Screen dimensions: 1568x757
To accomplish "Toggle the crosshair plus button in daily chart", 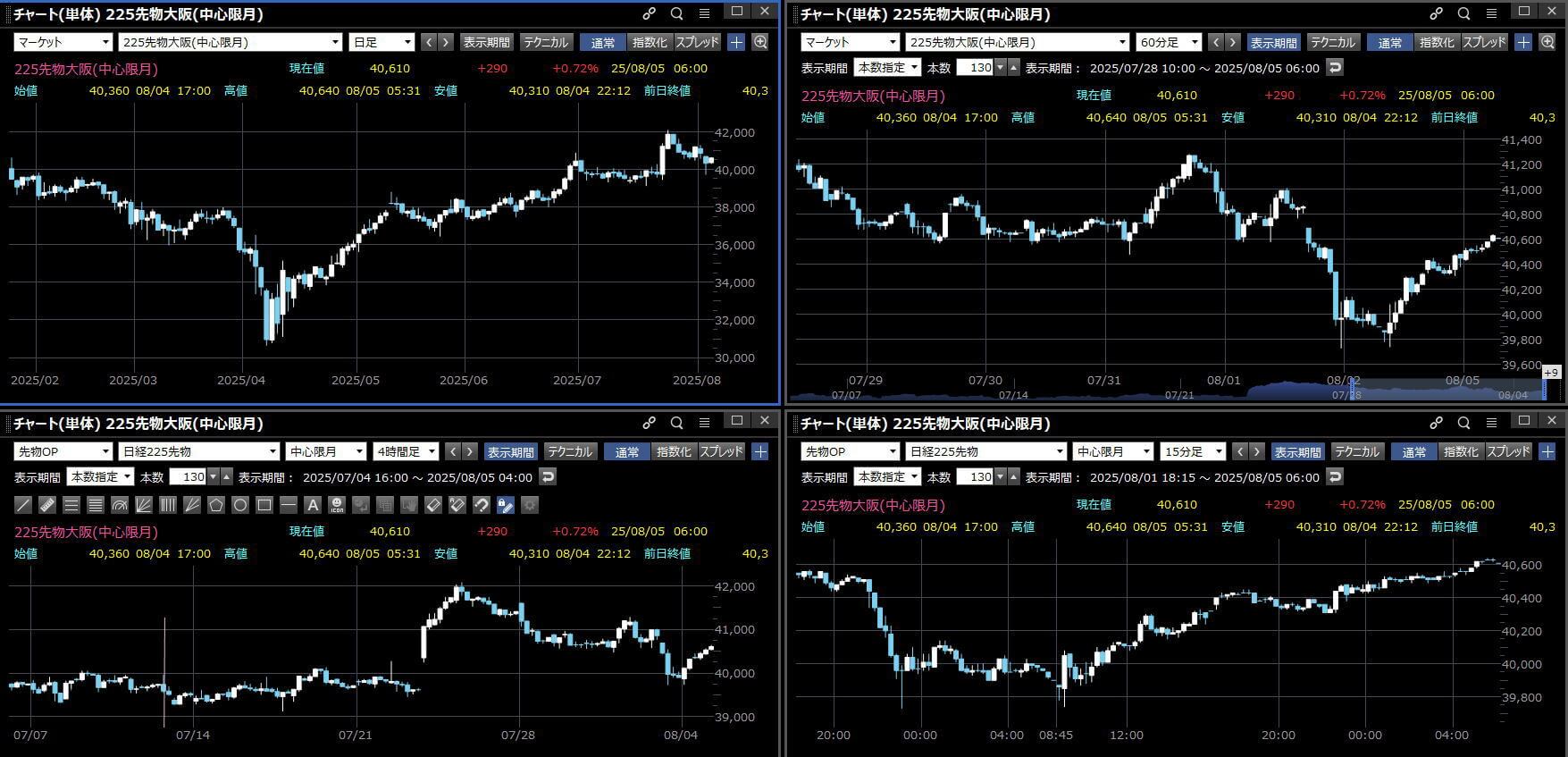I will [x=735, y=42].
